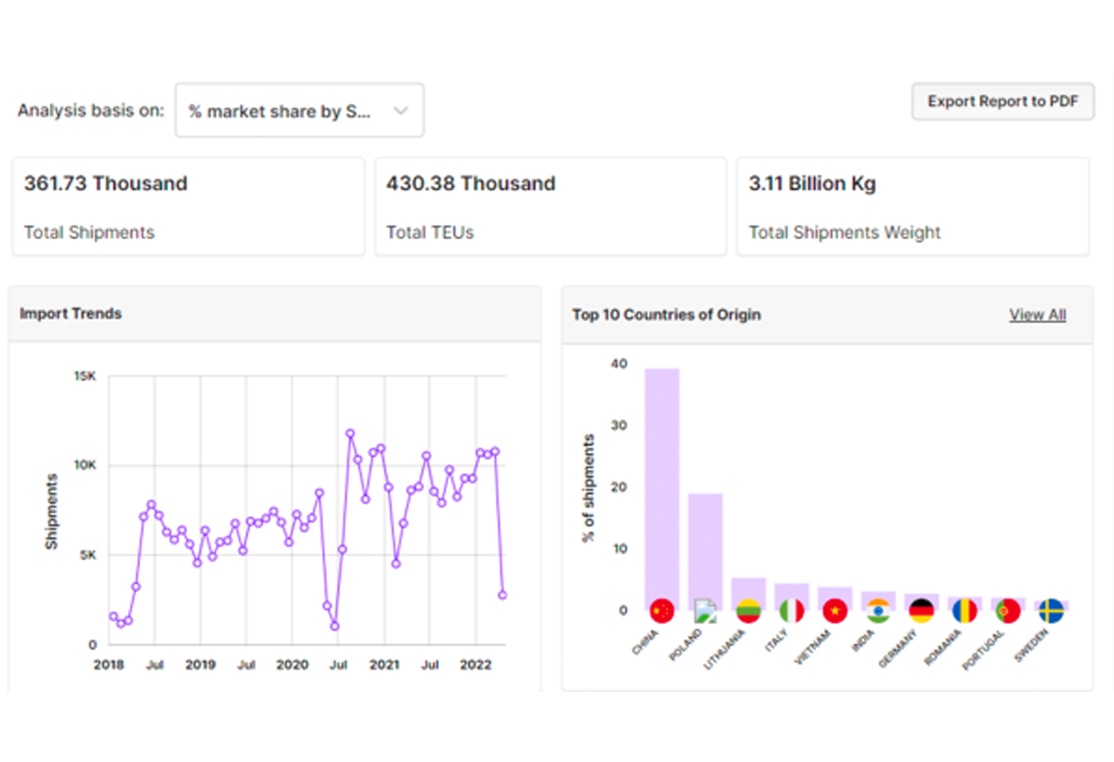Select the India flag icon
Image resolution: width=1114 pixels, height=762 pixels.
click(x=878, y=611)
